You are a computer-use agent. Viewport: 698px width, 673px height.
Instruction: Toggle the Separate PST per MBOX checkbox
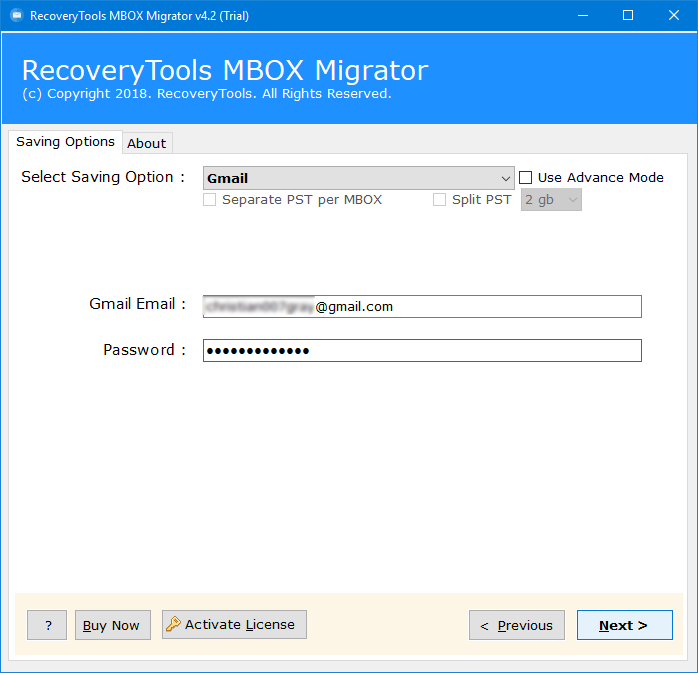coord(210,199)
